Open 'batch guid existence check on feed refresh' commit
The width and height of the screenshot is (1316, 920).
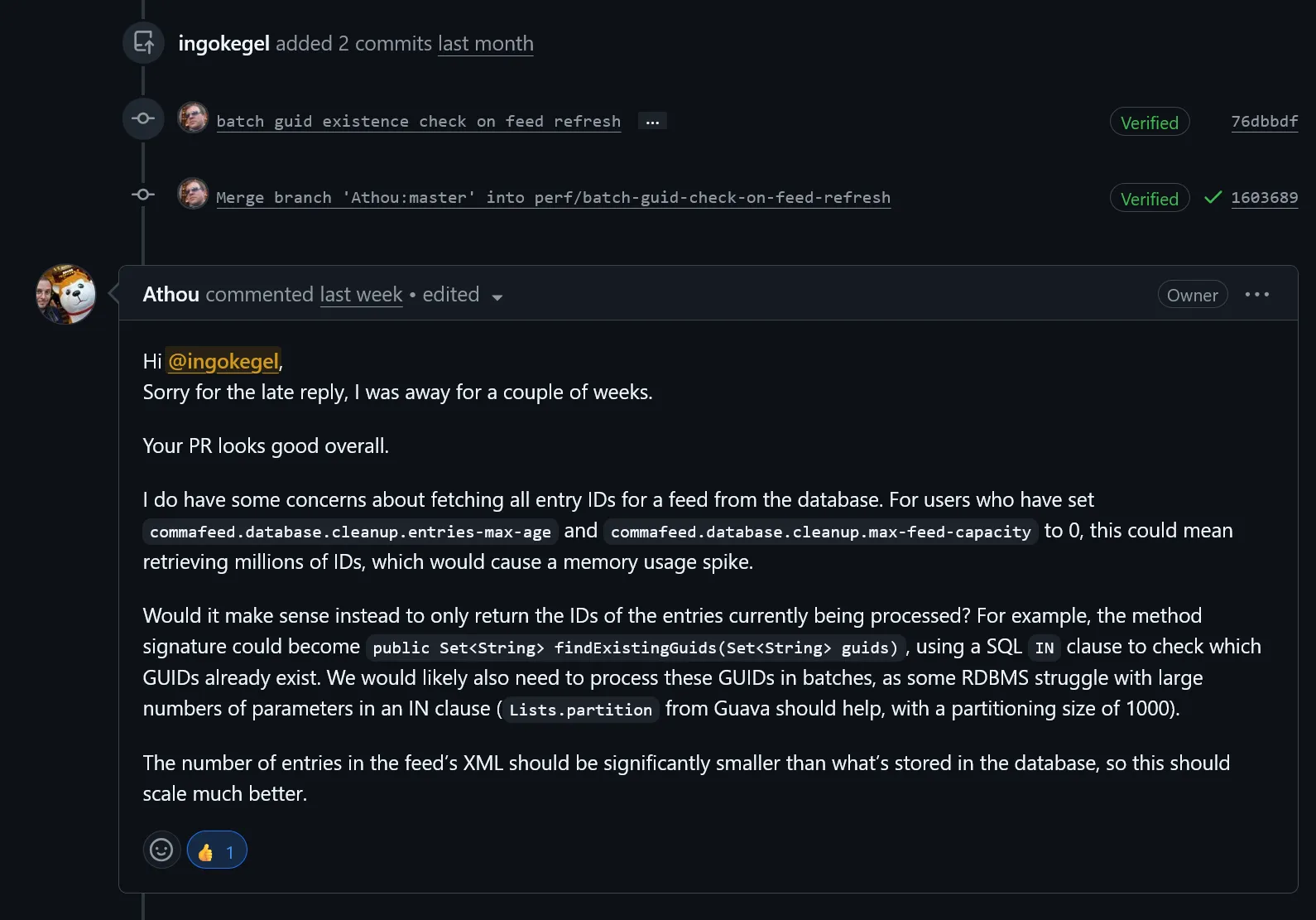tap(418, 122)
